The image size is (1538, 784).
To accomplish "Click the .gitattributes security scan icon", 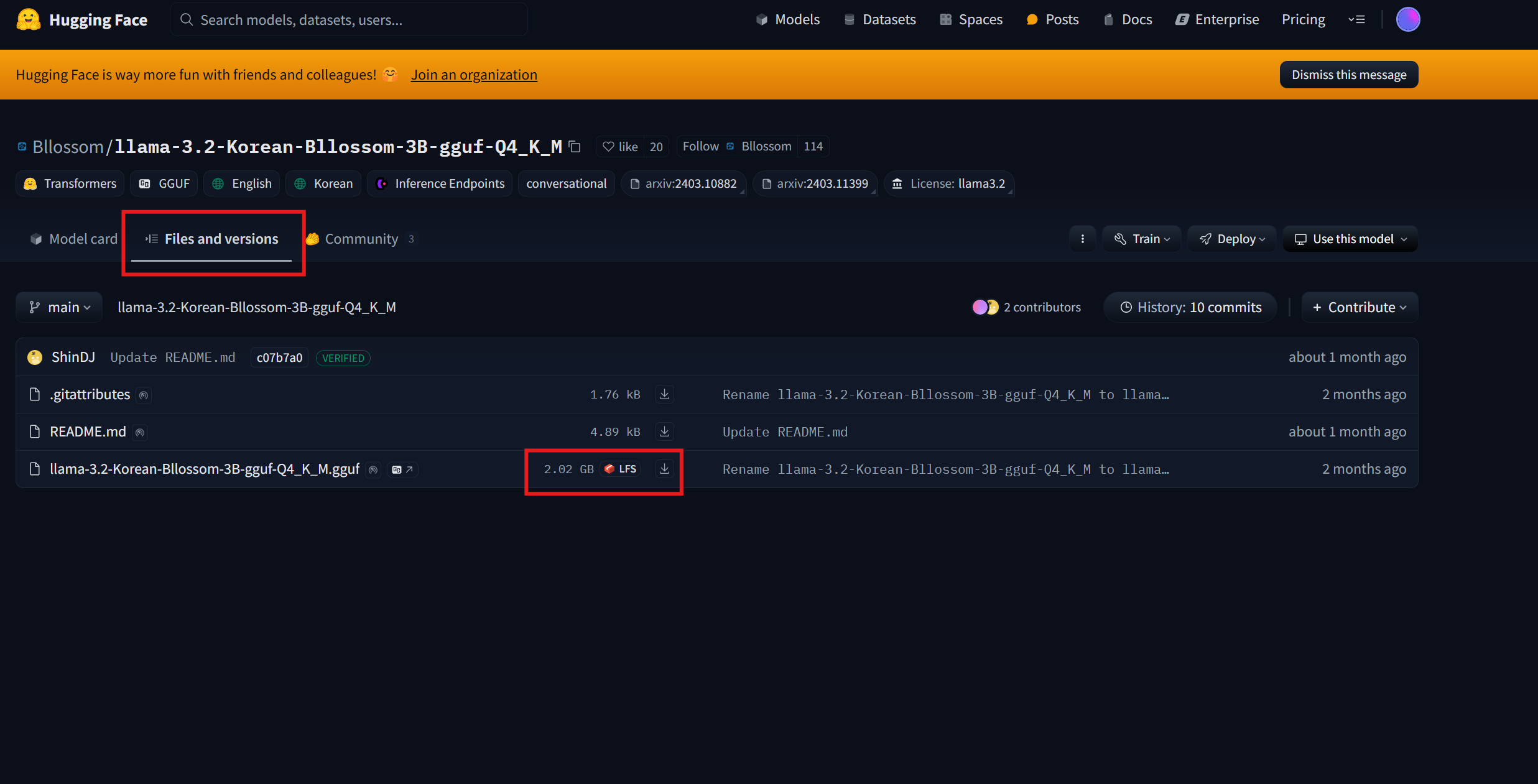I will pos(144,395).
